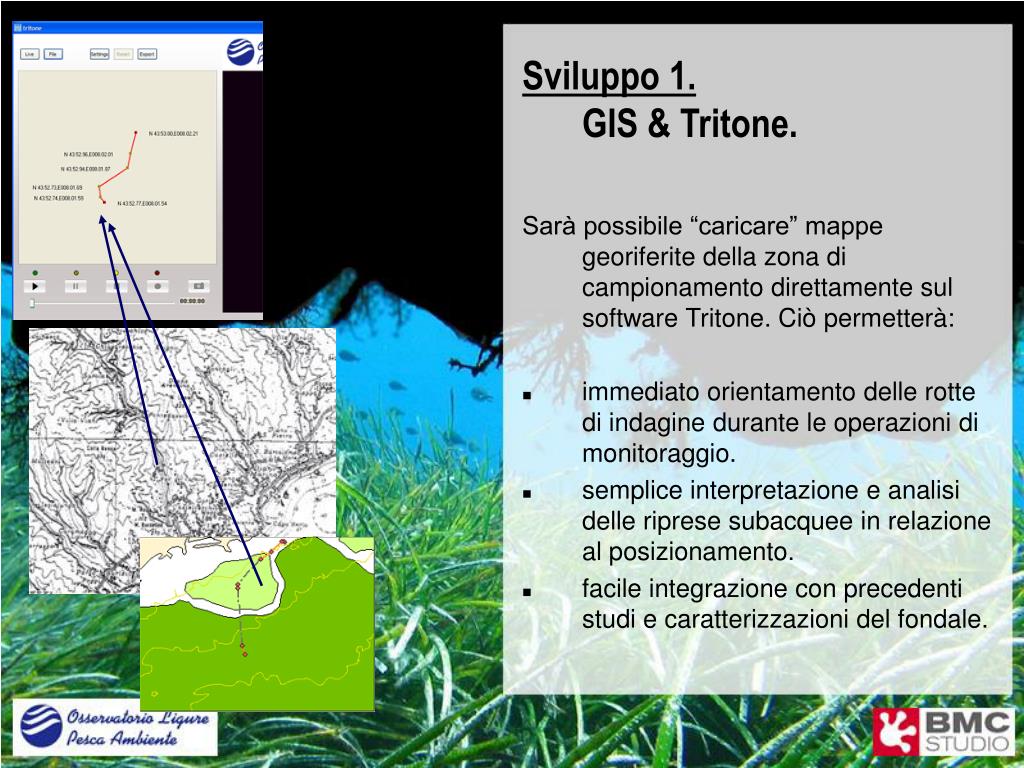The width and height of the screenshot is (1024, 768).
Task: Click the top red waypoint dot on track
Action: click(136, 132)
